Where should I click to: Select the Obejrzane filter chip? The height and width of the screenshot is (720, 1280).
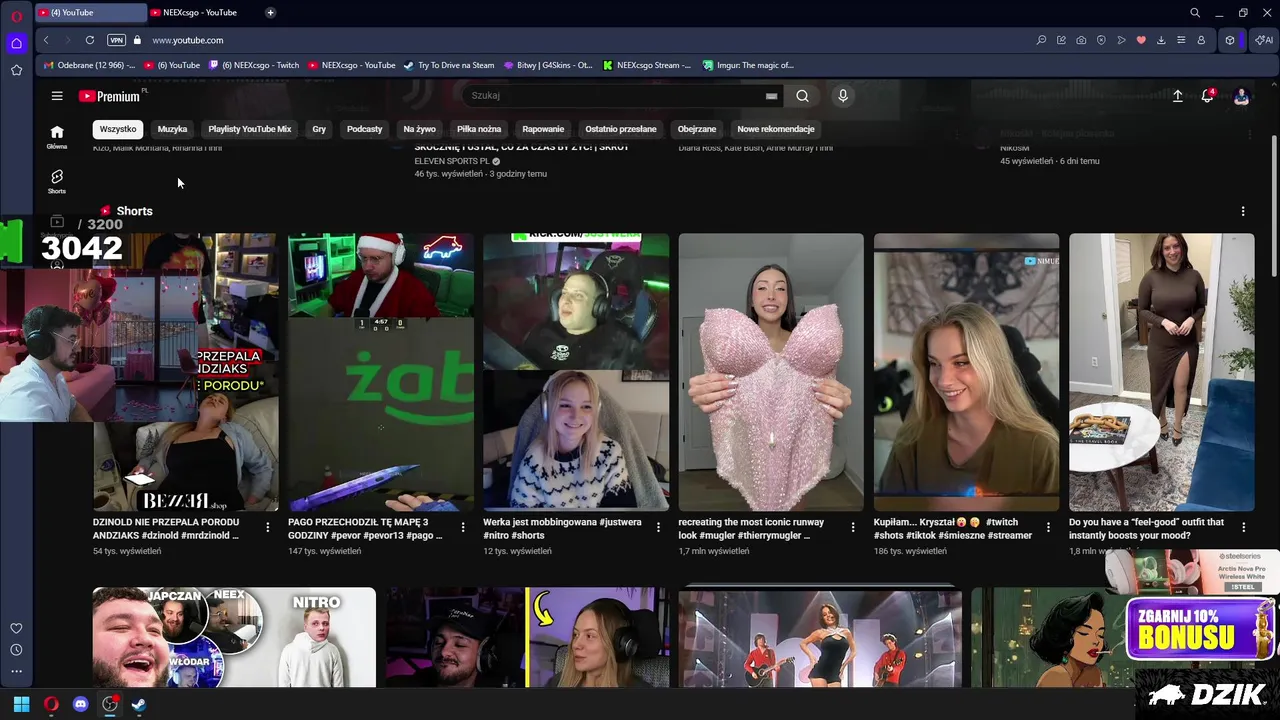click(697, 129)
